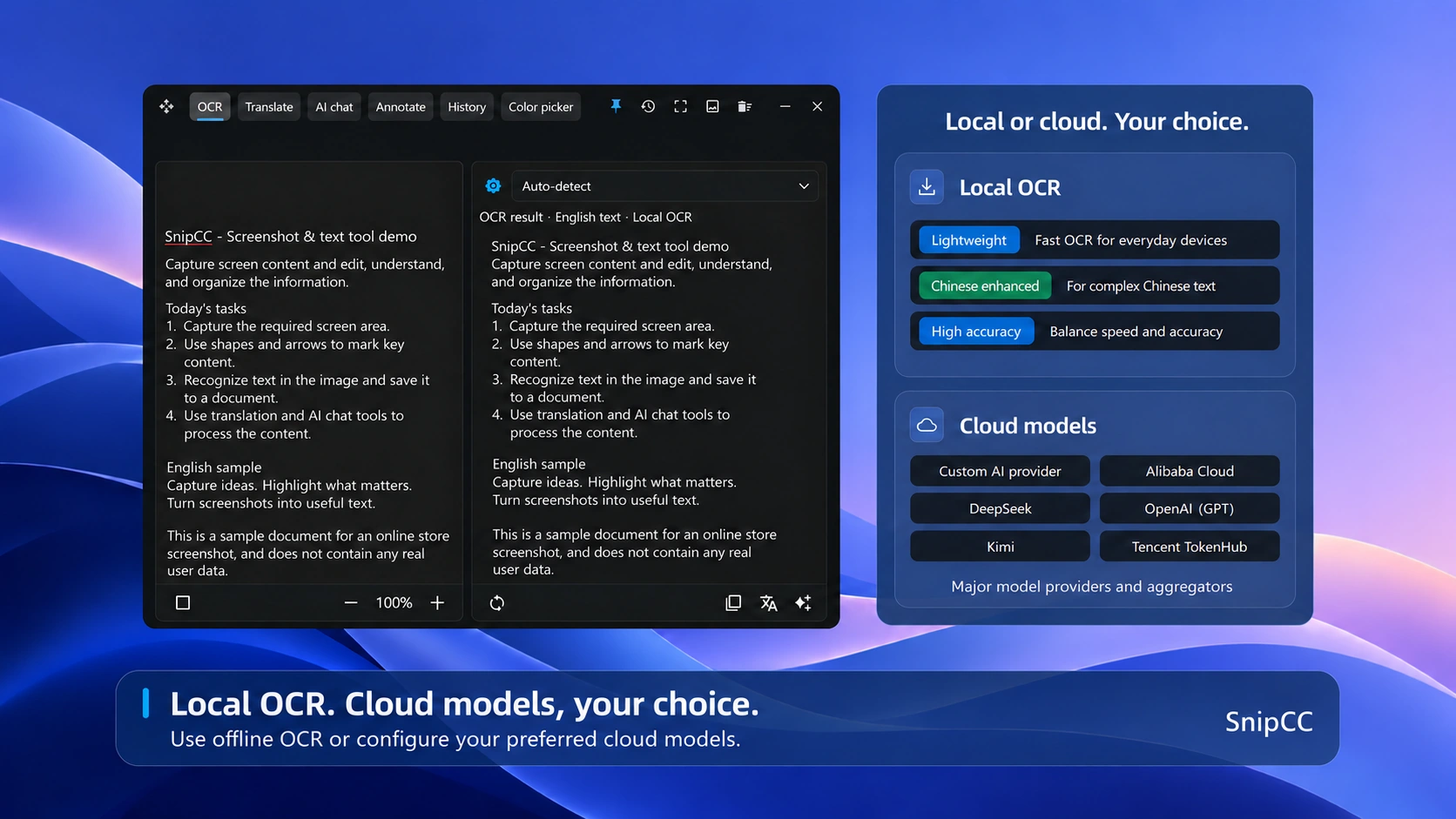The width and height of the screenshot is (1456, 819).
Task: Open the Color picker tab
Action: (541, 107)
